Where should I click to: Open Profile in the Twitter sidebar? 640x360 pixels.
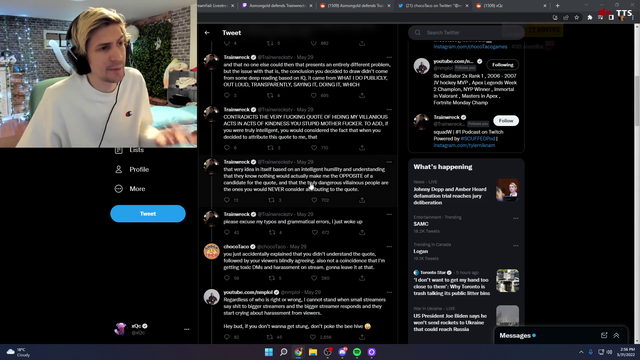132,169
